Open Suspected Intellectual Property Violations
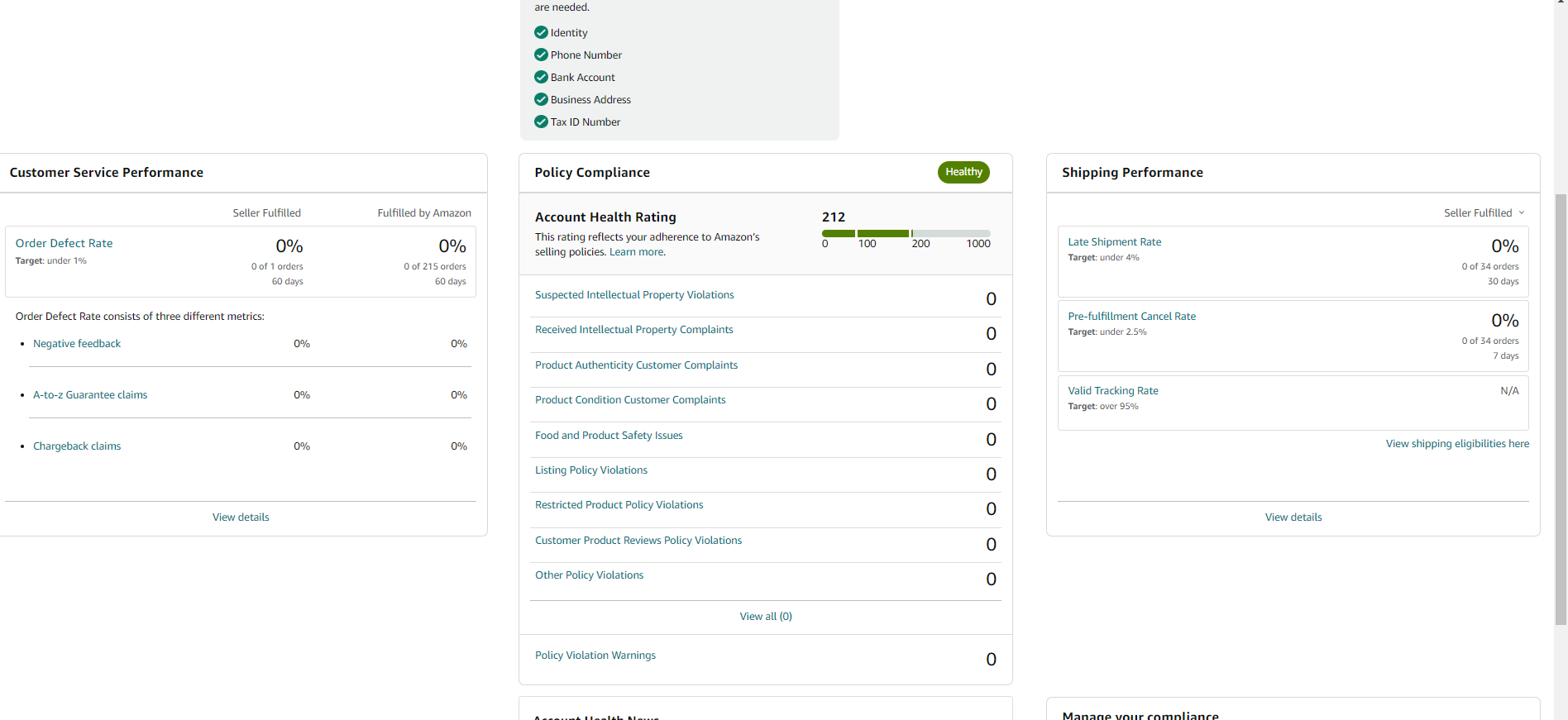The height and width of the screenshot is (720, 1568). 634,294
